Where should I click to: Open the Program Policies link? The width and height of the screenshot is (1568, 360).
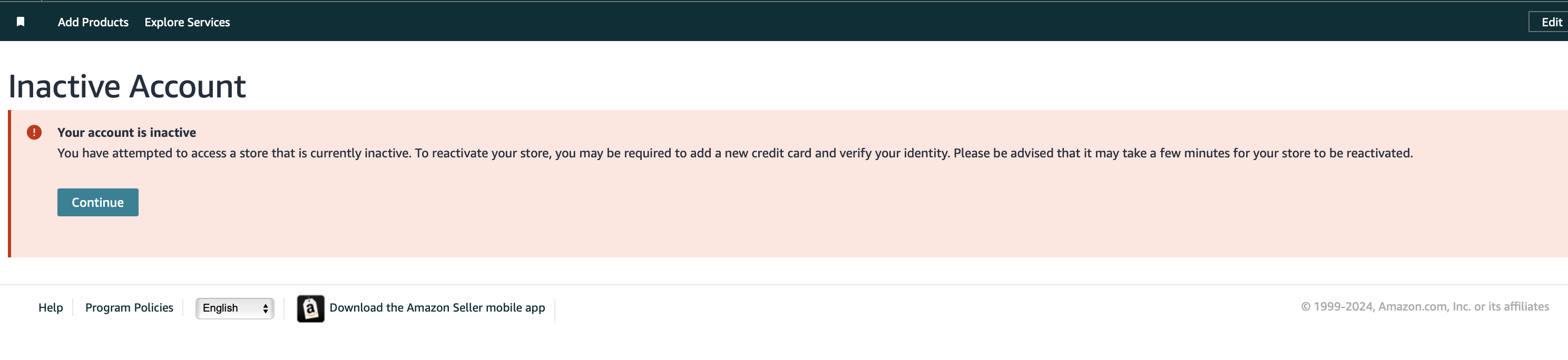tap(129, 308)
